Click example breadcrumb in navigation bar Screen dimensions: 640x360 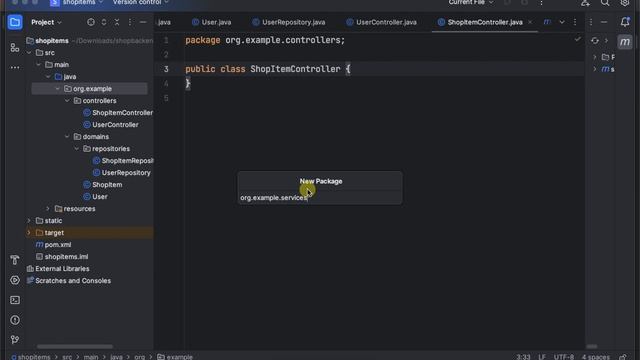point(175,357)
